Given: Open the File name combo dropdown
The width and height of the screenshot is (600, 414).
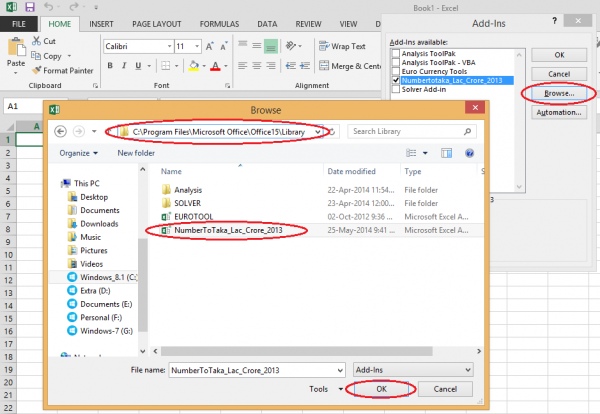Looking at the screenshot, I should click(x=340, y=370).
